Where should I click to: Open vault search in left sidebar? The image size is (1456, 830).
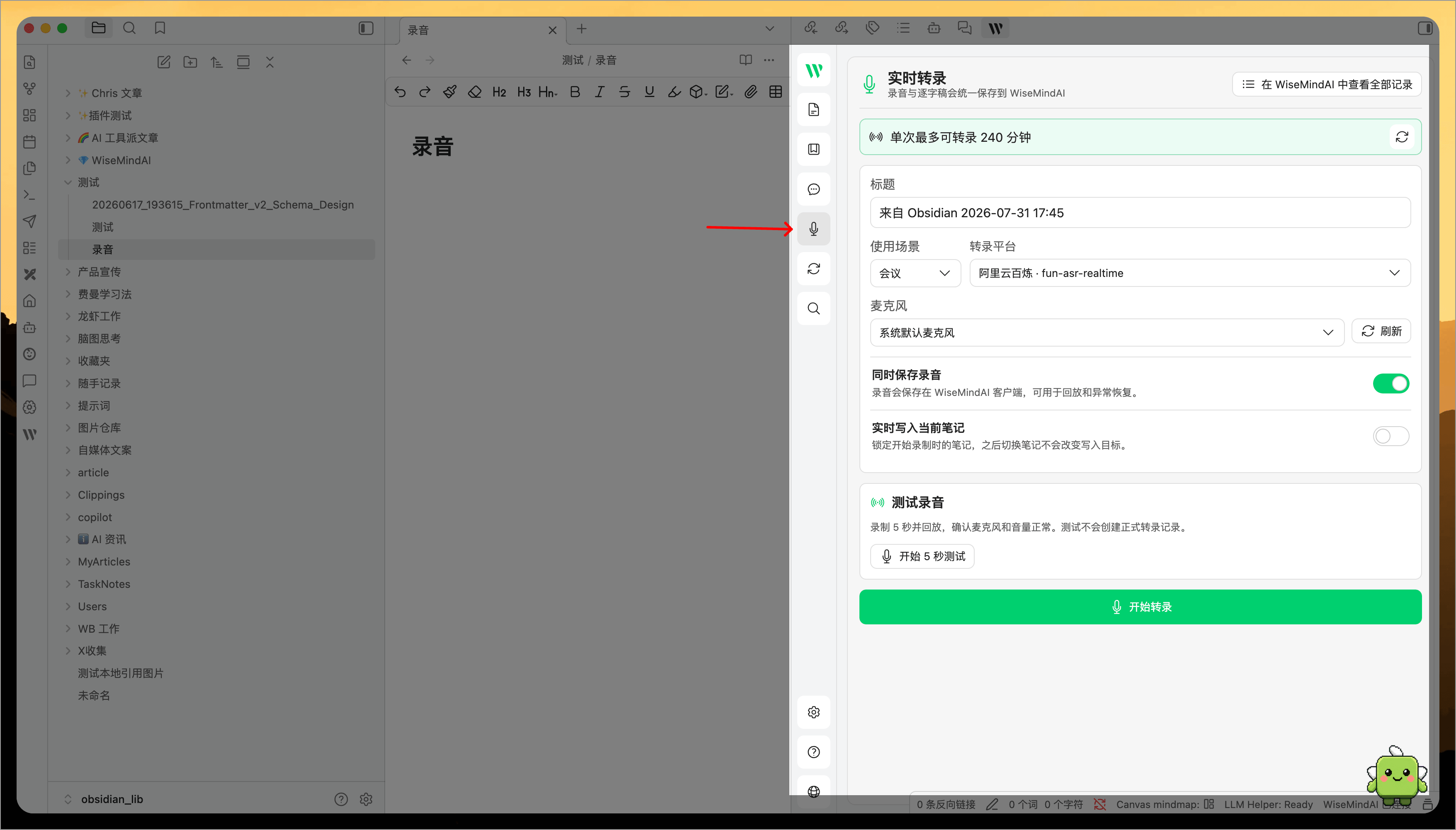[x=129, y=28]
